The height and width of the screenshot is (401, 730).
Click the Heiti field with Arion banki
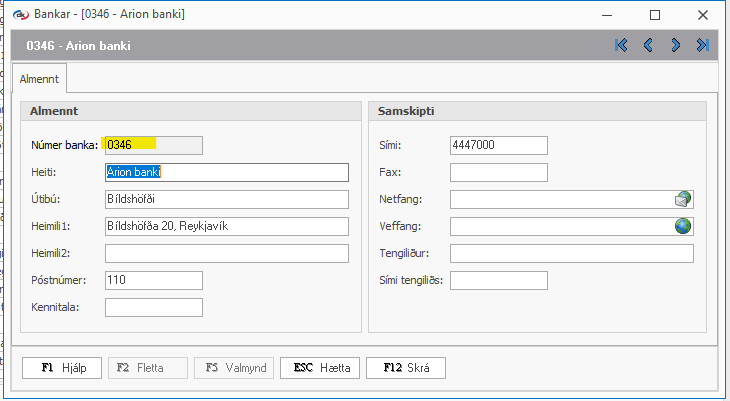tap(226, 172)
